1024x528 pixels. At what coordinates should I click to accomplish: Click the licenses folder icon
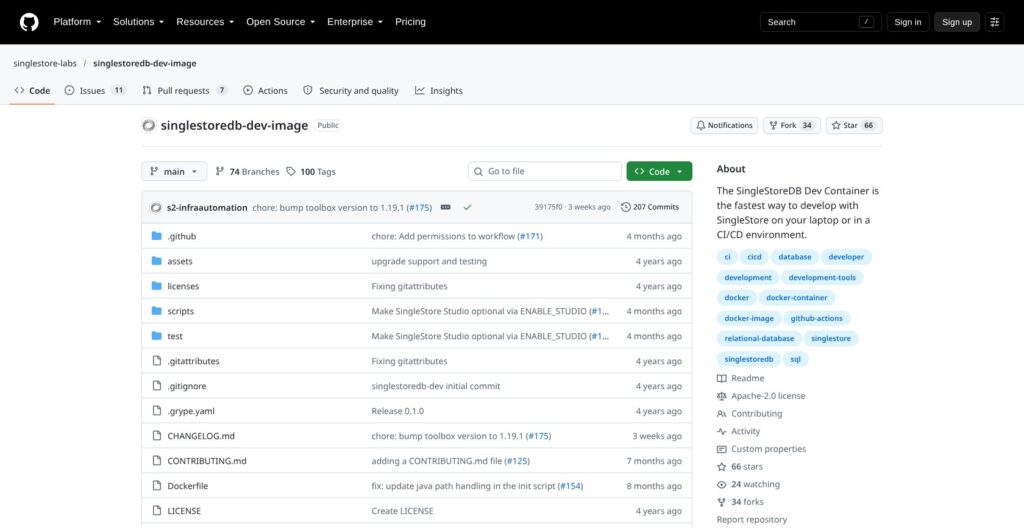(x=157, y=286)
